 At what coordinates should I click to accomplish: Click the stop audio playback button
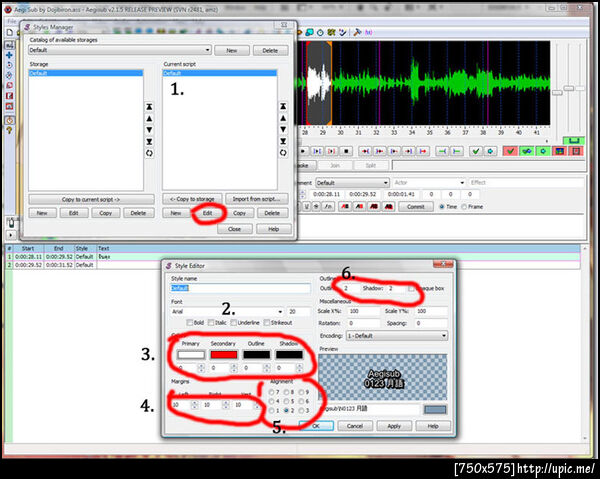[346, 151]
